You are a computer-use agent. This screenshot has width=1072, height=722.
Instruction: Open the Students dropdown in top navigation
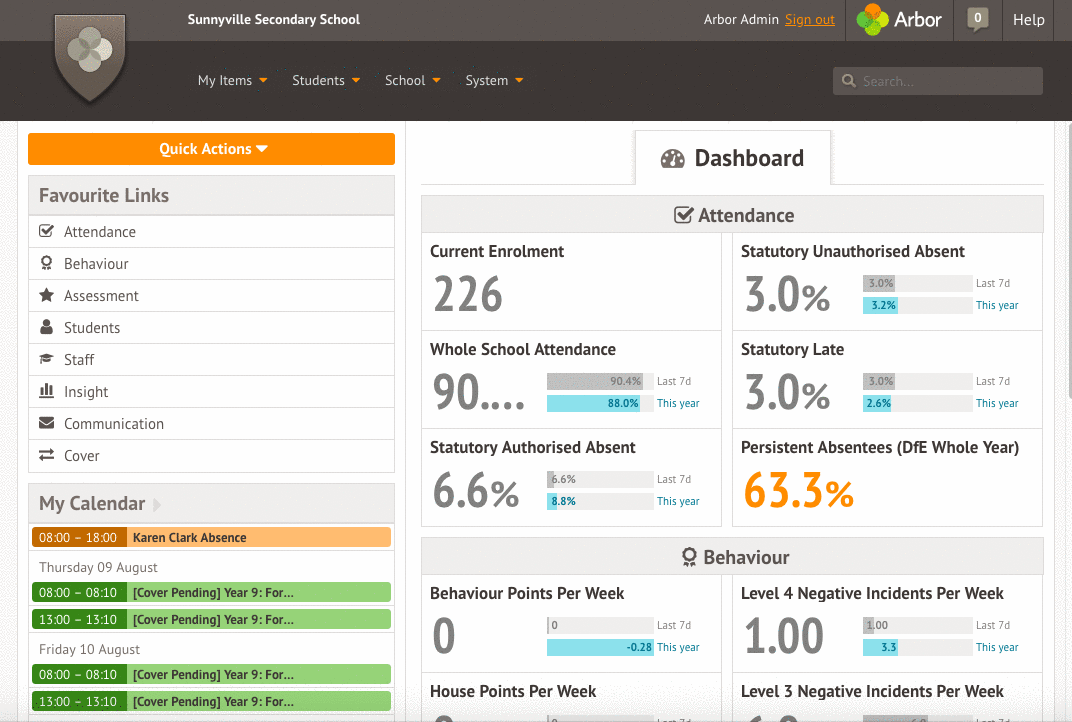pos(326,81)
